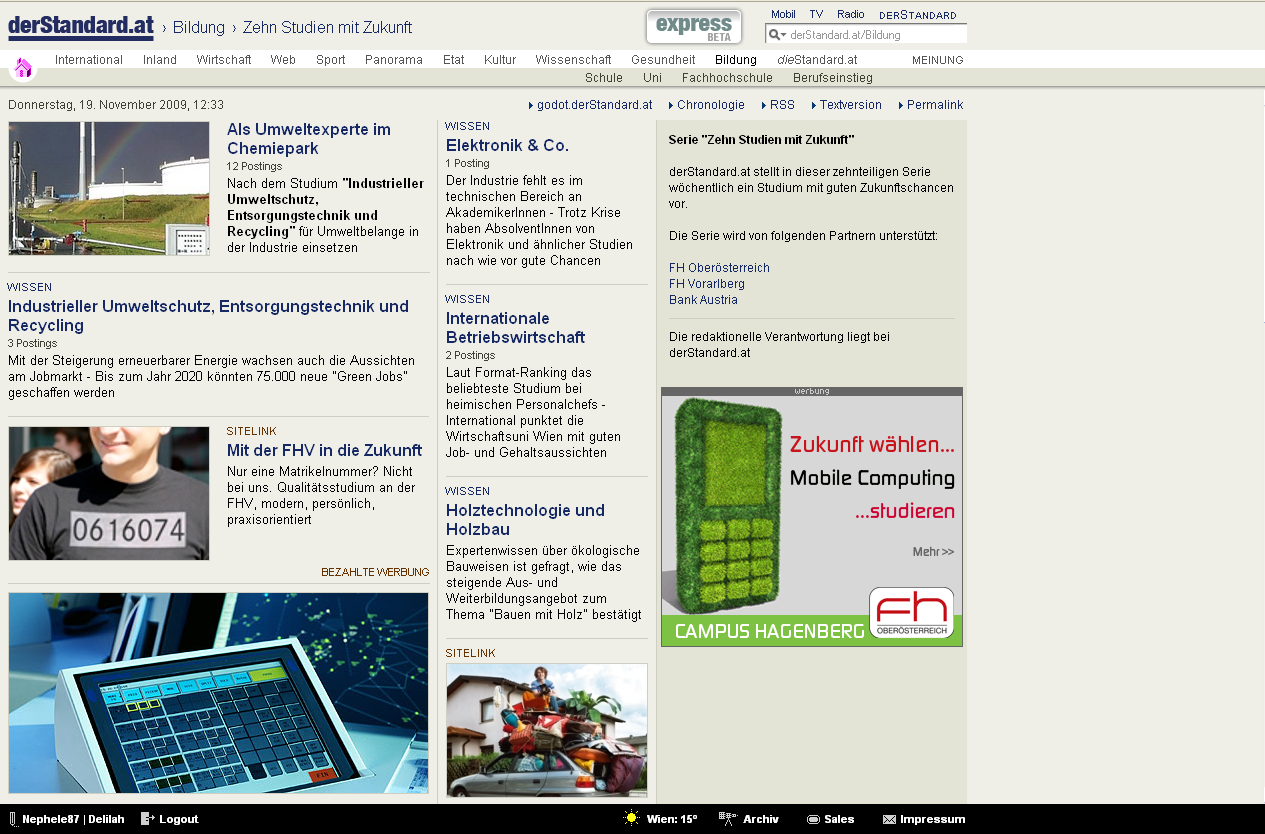Open Mit der FHV in die Zukunft

tap(324, 451)
